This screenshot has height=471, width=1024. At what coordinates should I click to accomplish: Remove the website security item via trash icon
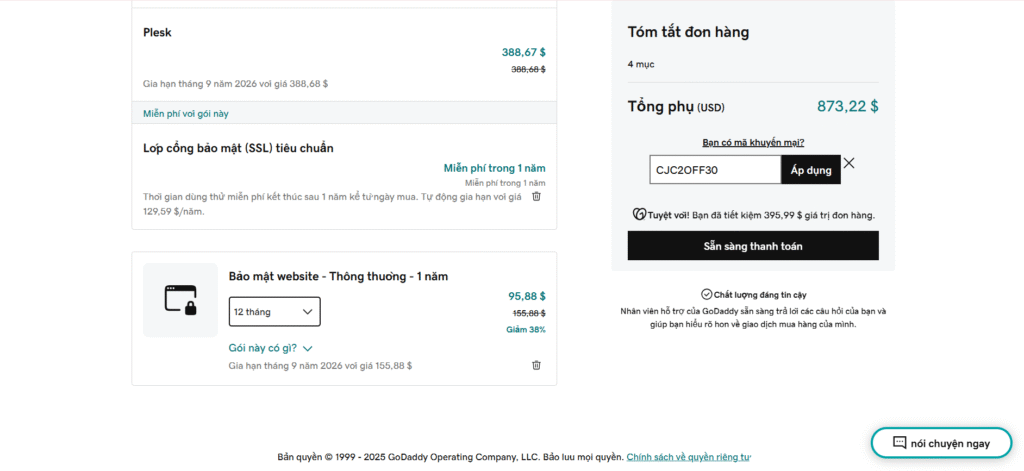[x=536, y=366]
